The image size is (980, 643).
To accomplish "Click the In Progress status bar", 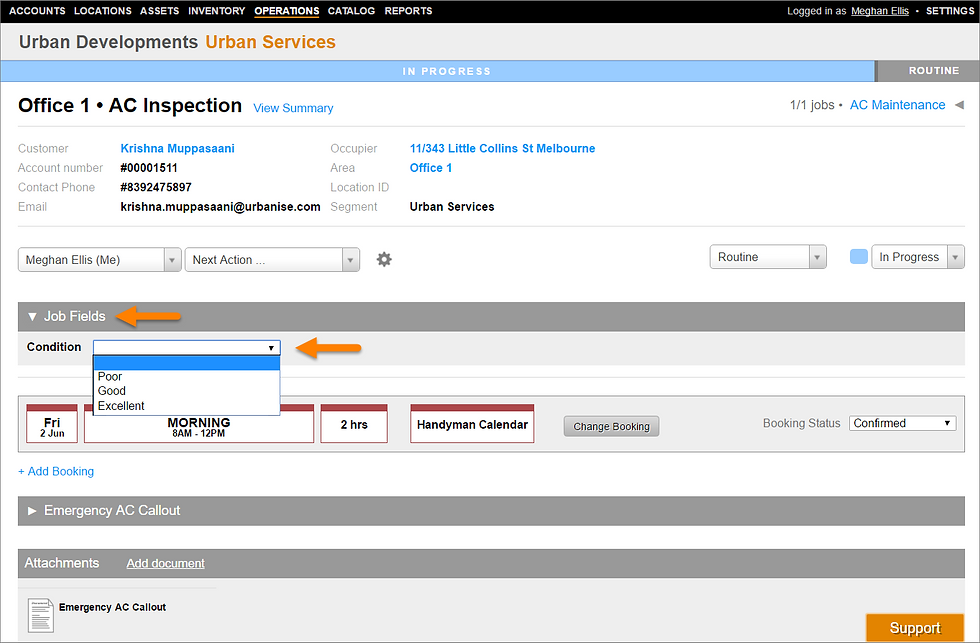I will (438, 71).
